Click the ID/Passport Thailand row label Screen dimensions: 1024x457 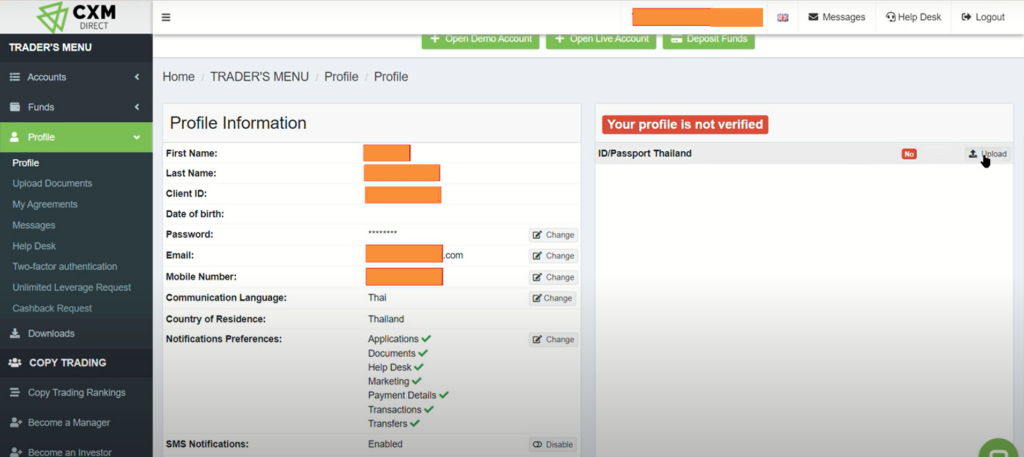pyautogui.click(x=645, y=153)
